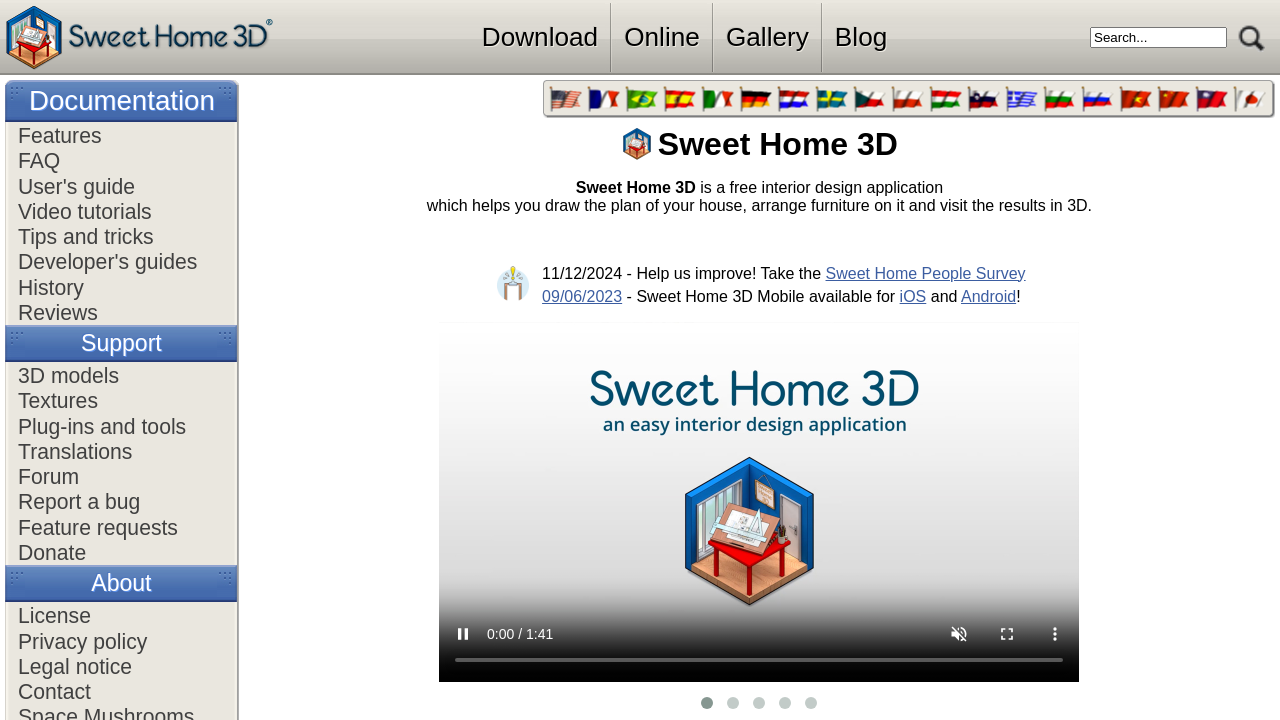Open Developer's guides
The width and height of the screenshot is (1280, 720).
click(108, 262)
